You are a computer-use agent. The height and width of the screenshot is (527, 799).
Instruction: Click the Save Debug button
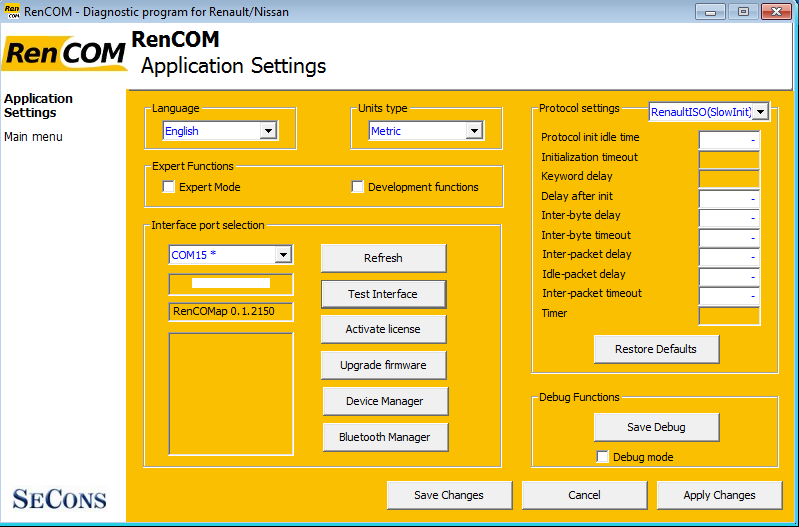[656, 427]
